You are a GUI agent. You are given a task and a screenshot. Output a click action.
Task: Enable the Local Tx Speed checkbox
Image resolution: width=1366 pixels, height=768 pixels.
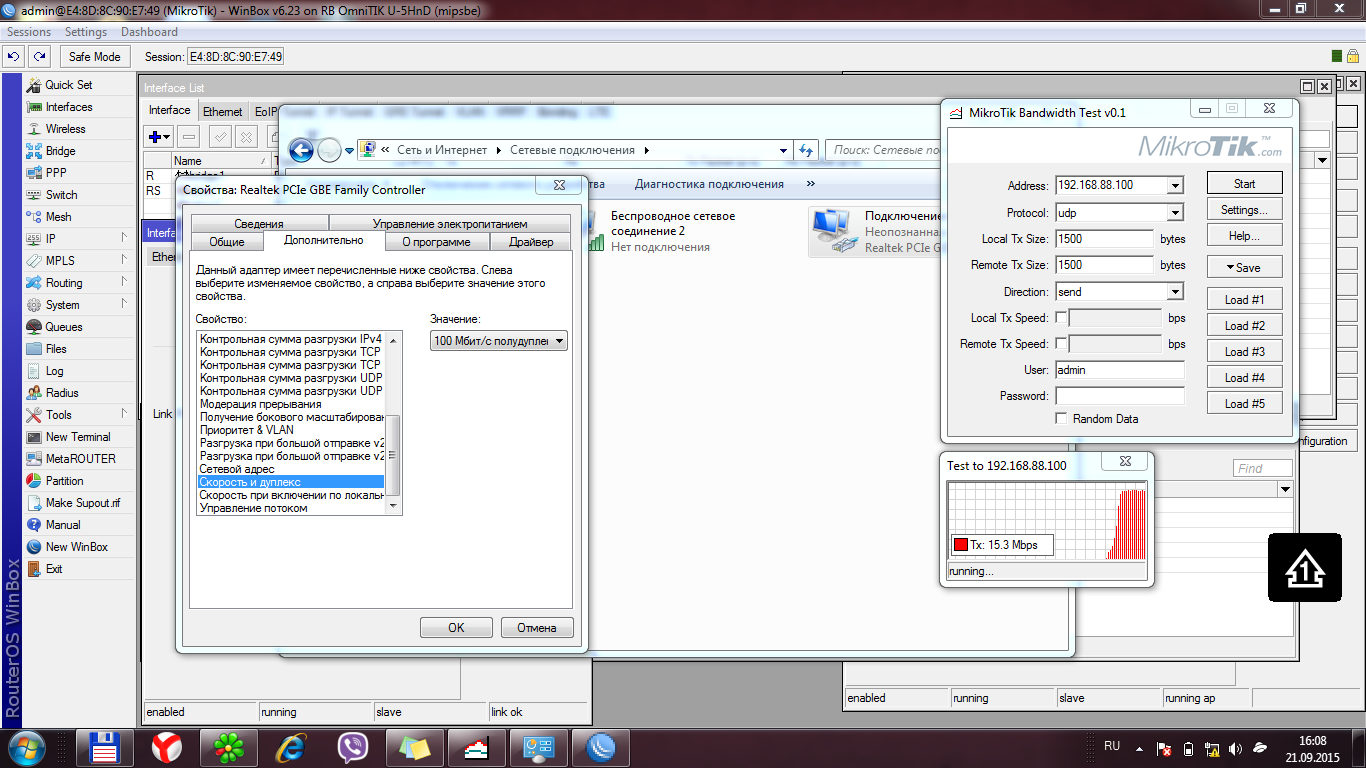(1061, 318)
